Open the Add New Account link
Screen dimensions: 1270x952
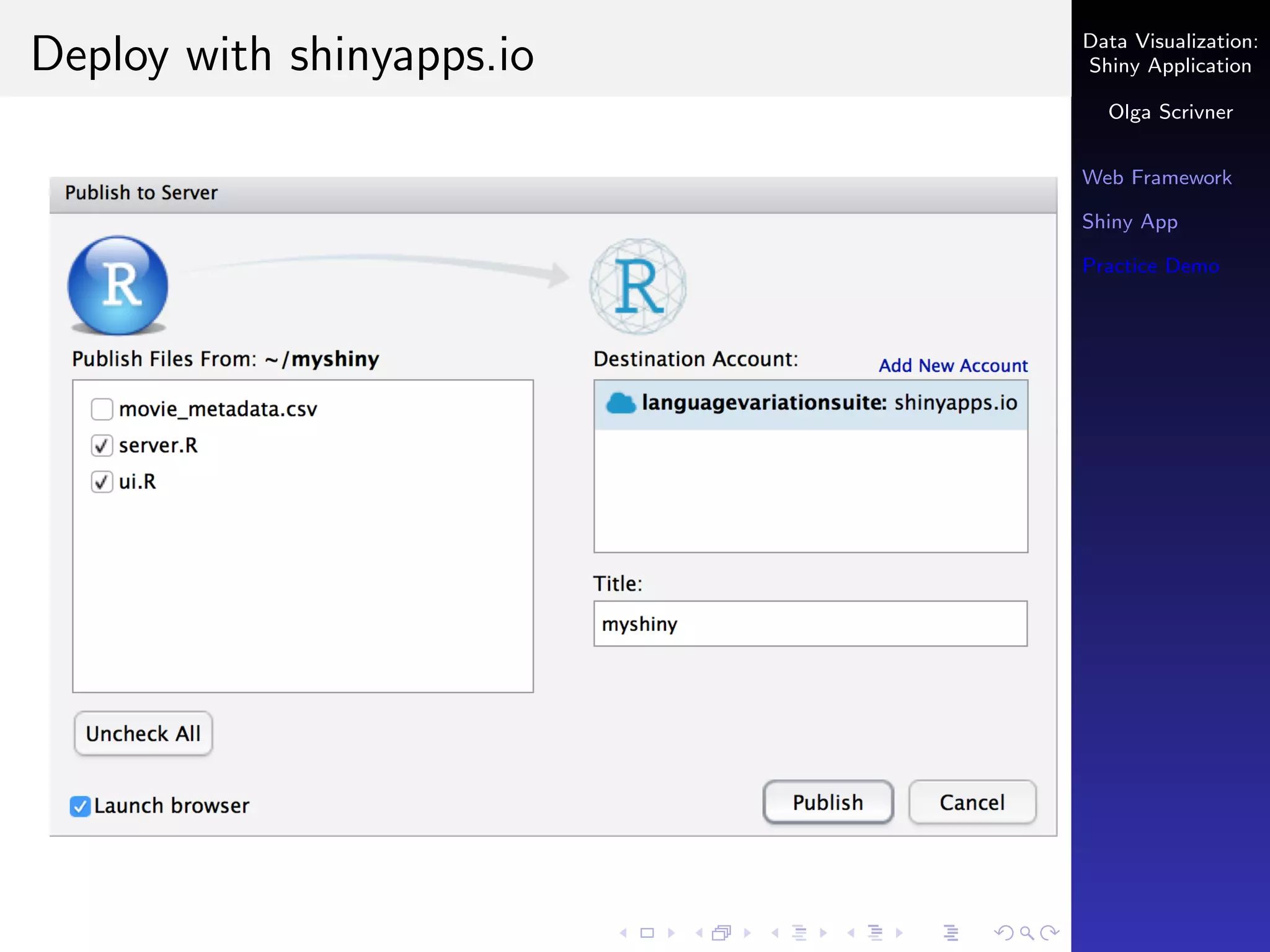click(x=953, y=366)
